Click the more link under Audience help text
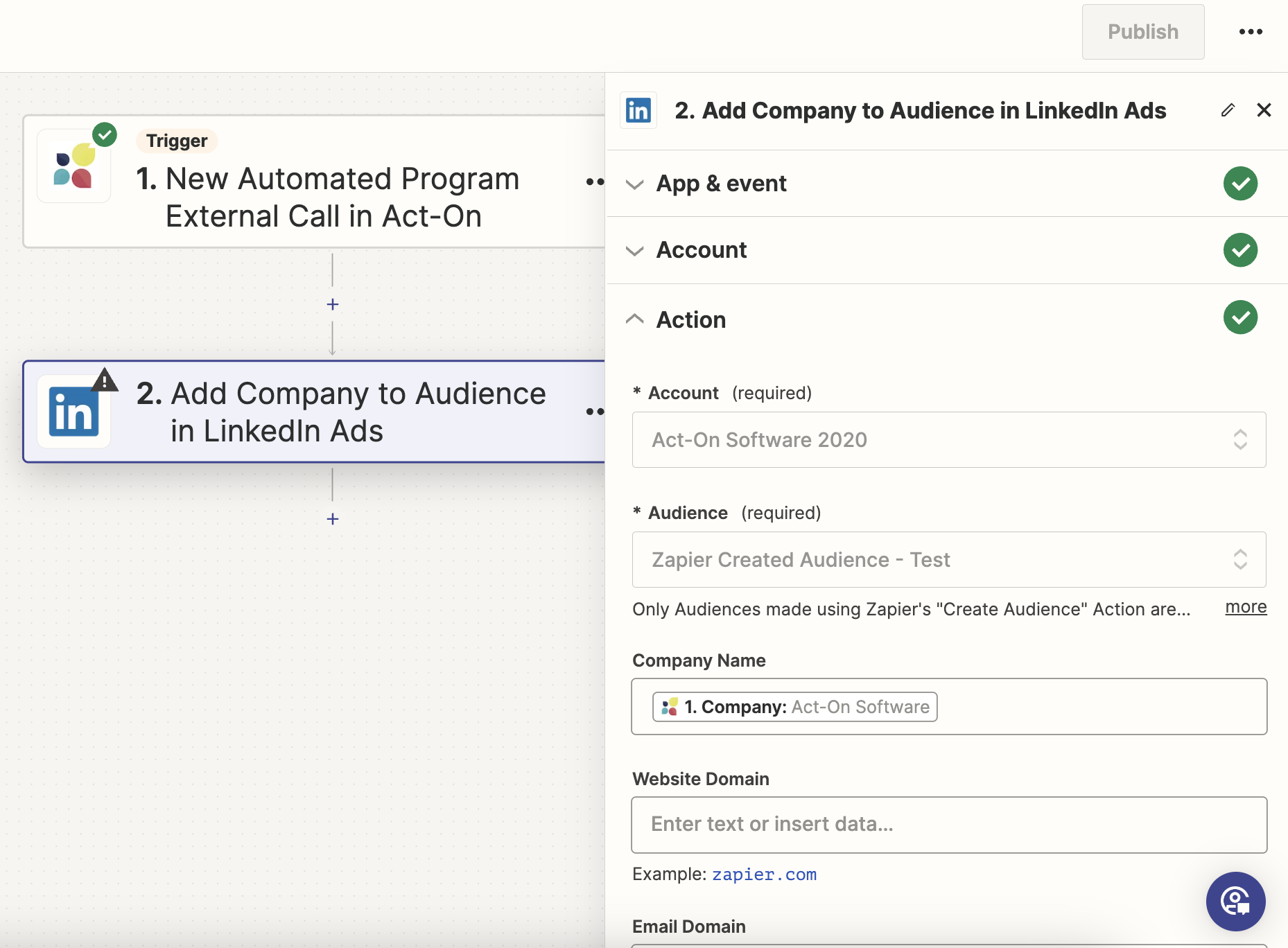 click(x=1246, y=607)
